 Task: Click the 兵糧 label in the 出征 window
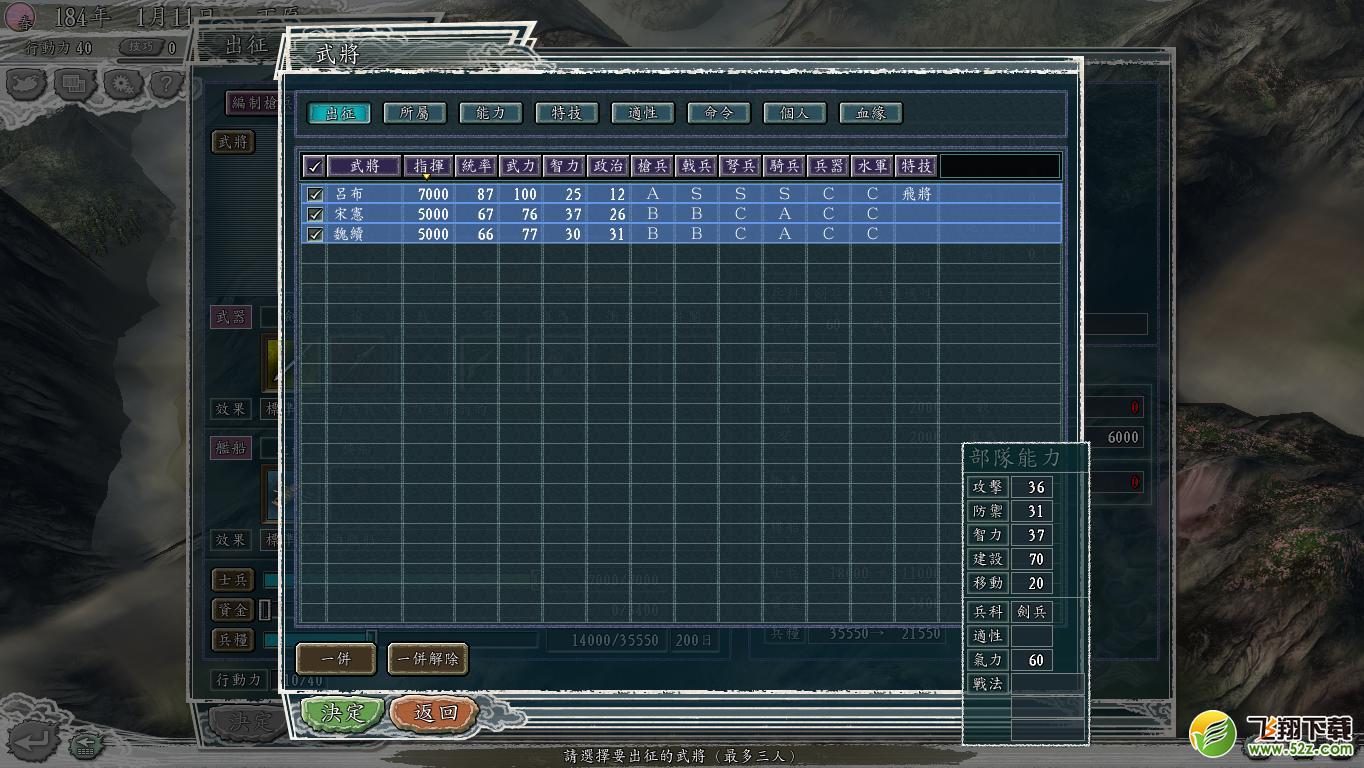(232, 638)
